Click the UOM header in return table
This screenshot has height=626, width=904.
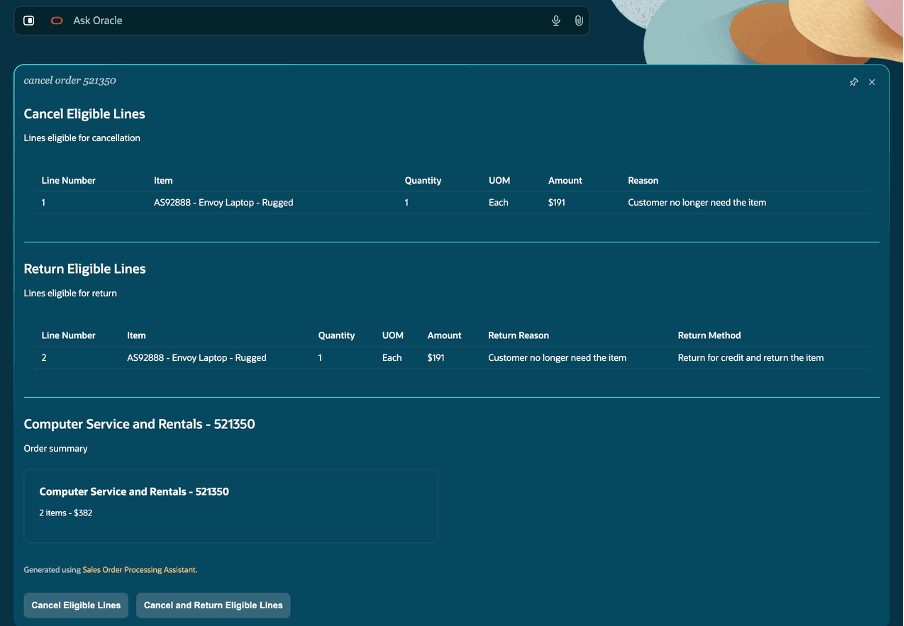[393, 335]
